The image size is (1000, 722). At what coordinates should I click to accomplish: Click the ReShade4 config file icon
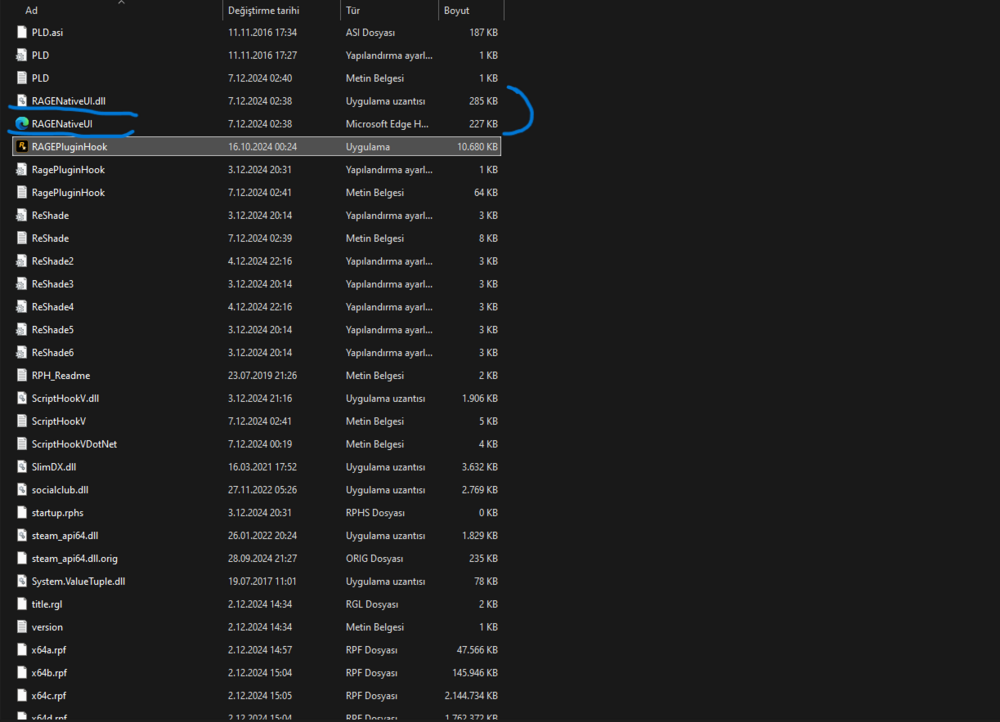(22, 307)
